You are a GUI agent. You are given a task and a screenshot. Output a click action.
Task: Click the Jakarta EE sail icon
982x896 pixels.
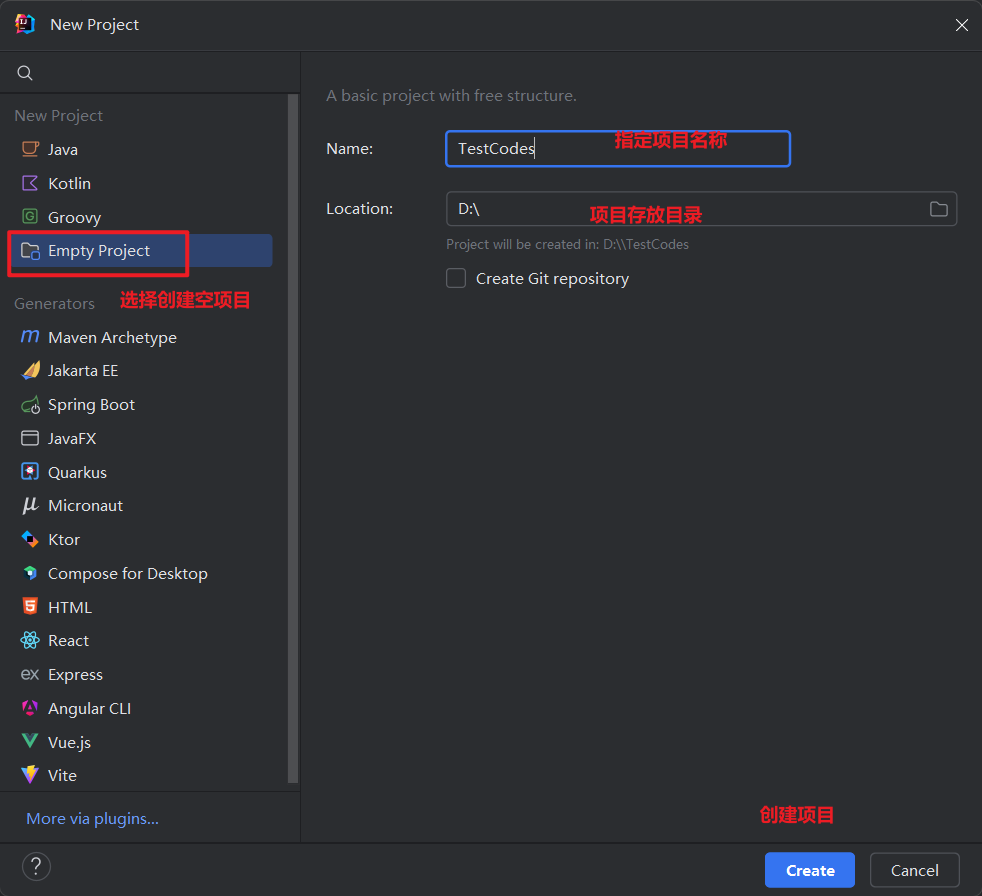(x=30, y=371)
